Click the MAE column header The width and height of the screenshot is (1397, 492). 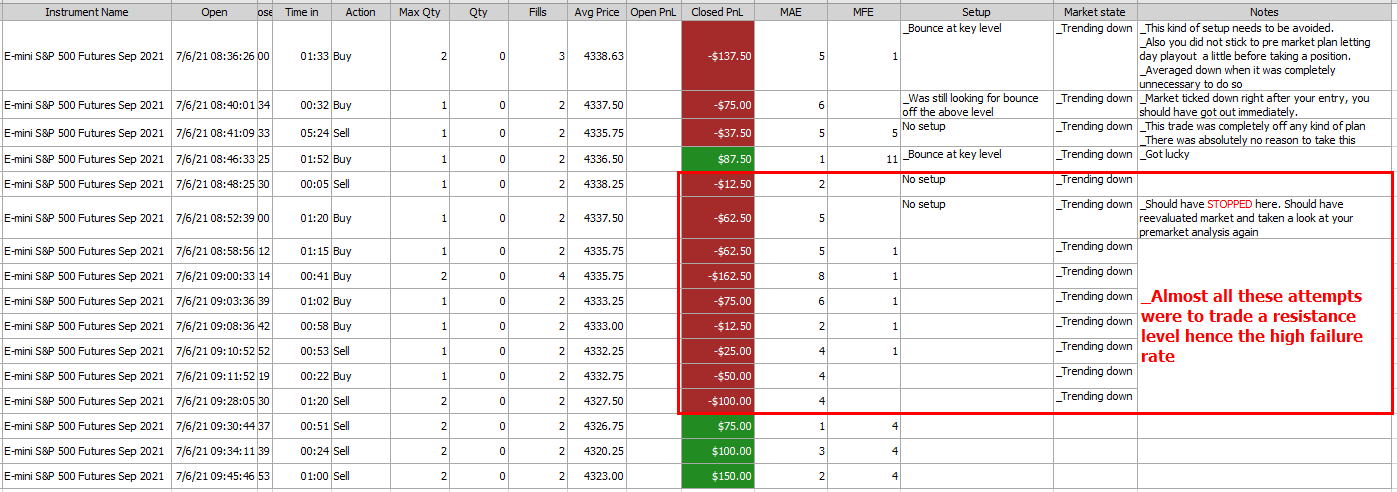point(791,12)
